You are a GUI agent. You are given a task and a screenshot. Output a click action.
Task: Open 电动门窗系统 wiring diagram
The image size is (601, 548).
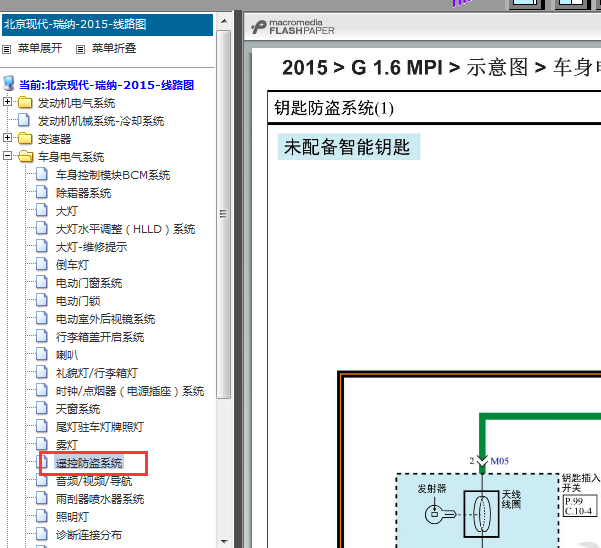pos(89,283)
